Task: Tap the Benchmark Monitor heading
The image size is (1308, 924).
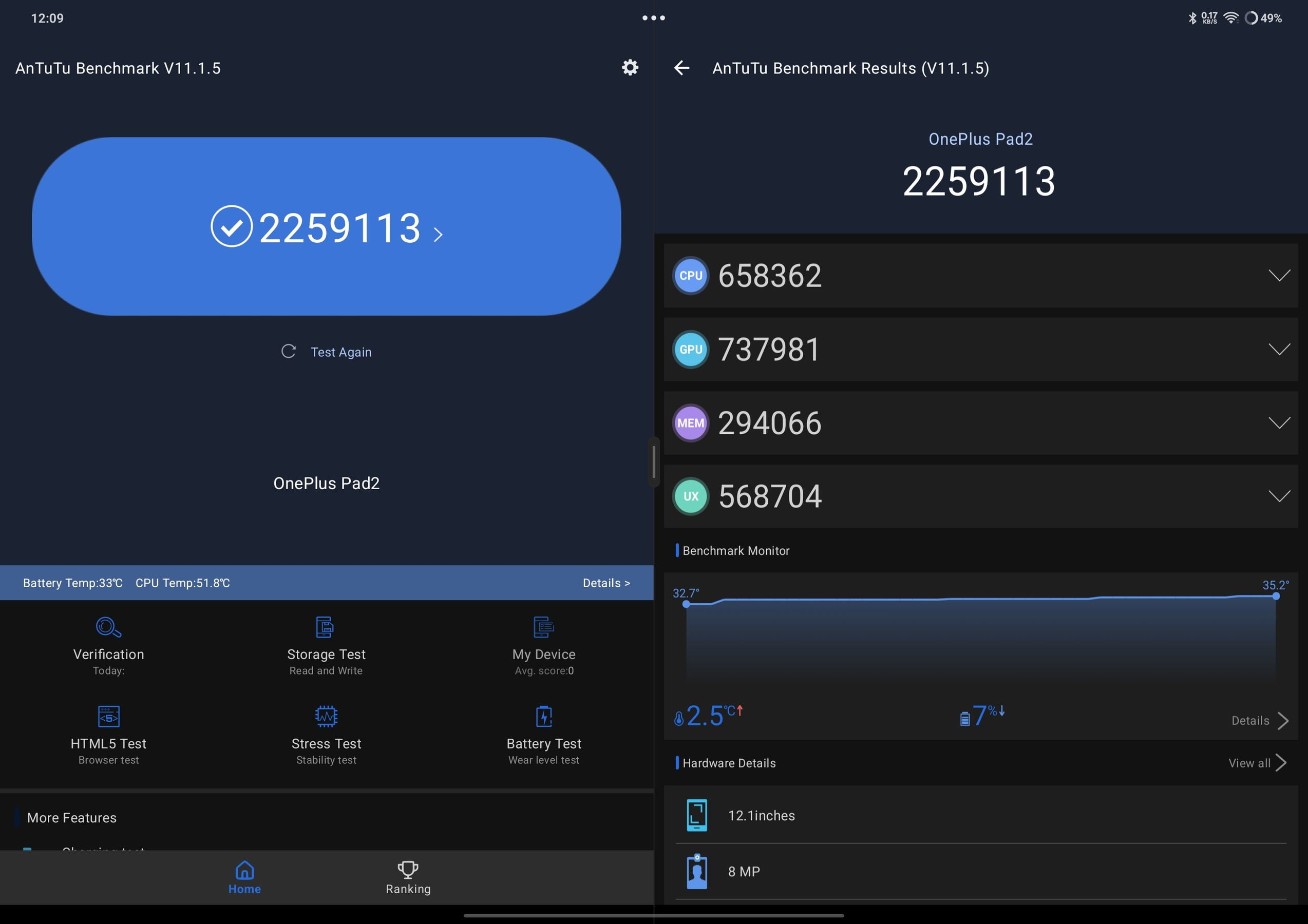Action: tap(735, 550)
